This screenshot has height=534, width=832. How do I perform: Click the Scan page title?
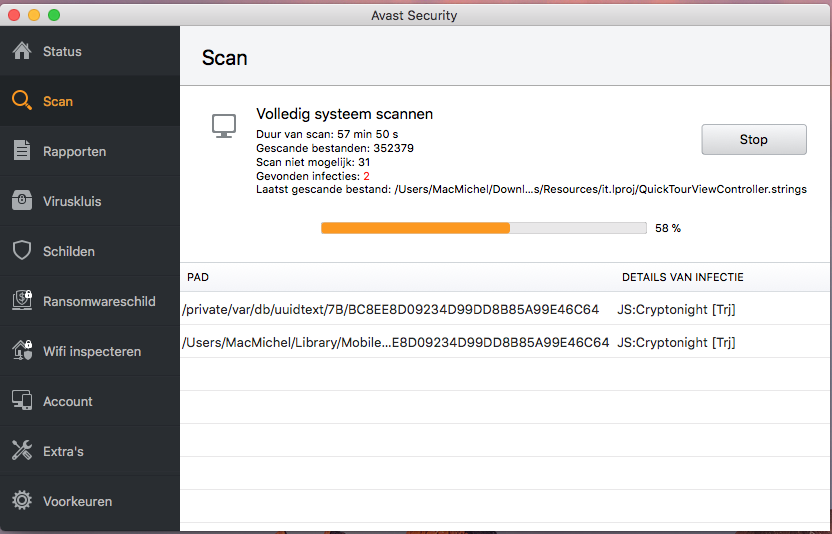[x=224, y=58]
